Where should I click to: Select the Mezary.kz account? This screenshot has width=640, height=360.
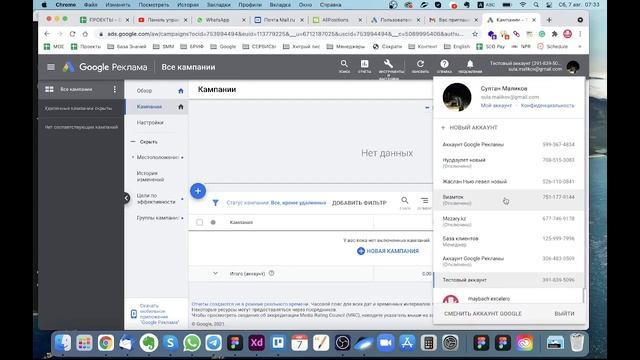(x=508, y=221)
